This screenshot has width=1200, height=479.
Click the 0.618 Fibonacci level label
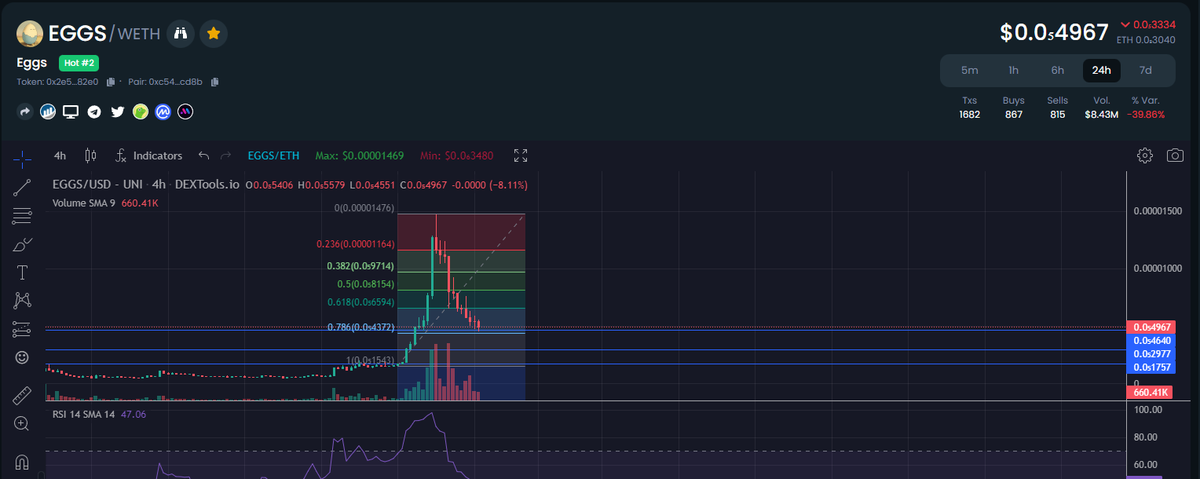[362, 302]
